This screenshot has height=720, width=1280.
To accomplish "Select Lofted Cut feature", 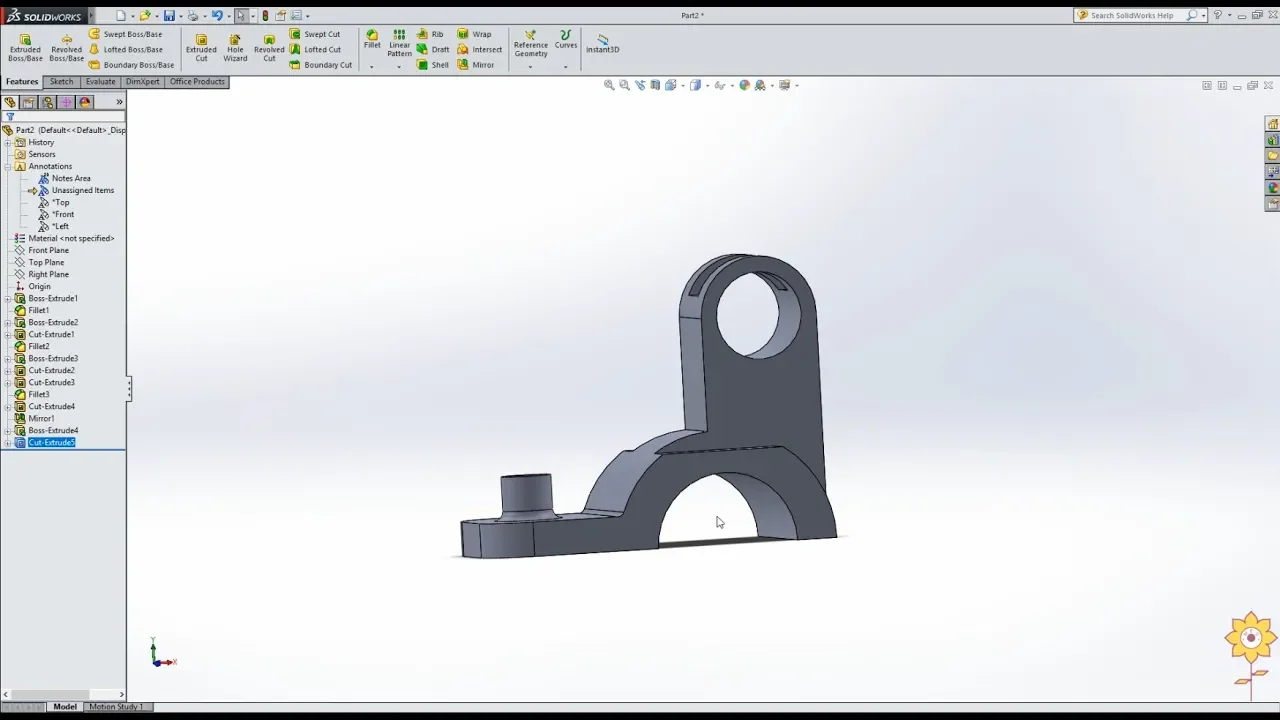I will click(x=315, y=49).
